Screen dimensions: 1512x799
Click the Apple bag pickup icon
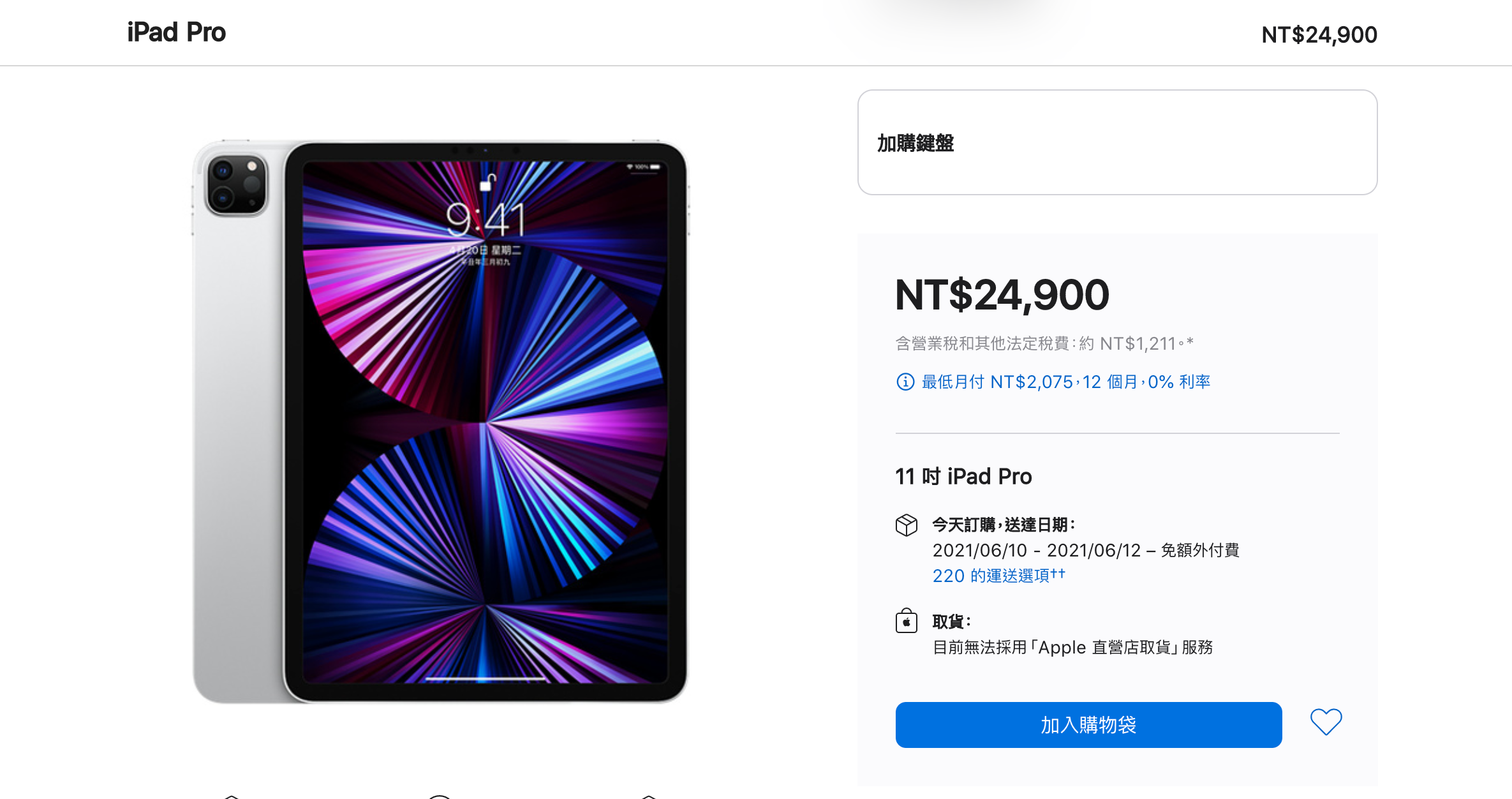tap(906, 621)
